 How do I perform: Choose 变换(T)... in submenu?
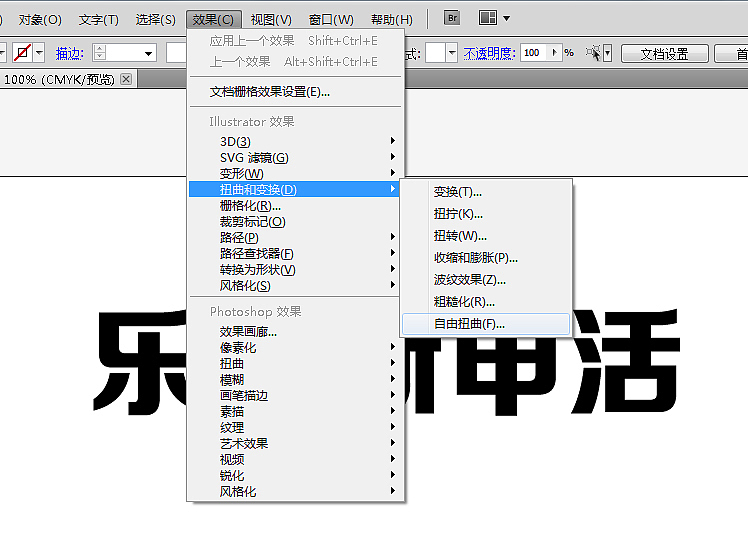pyautogui.click(x=486, y=192)
